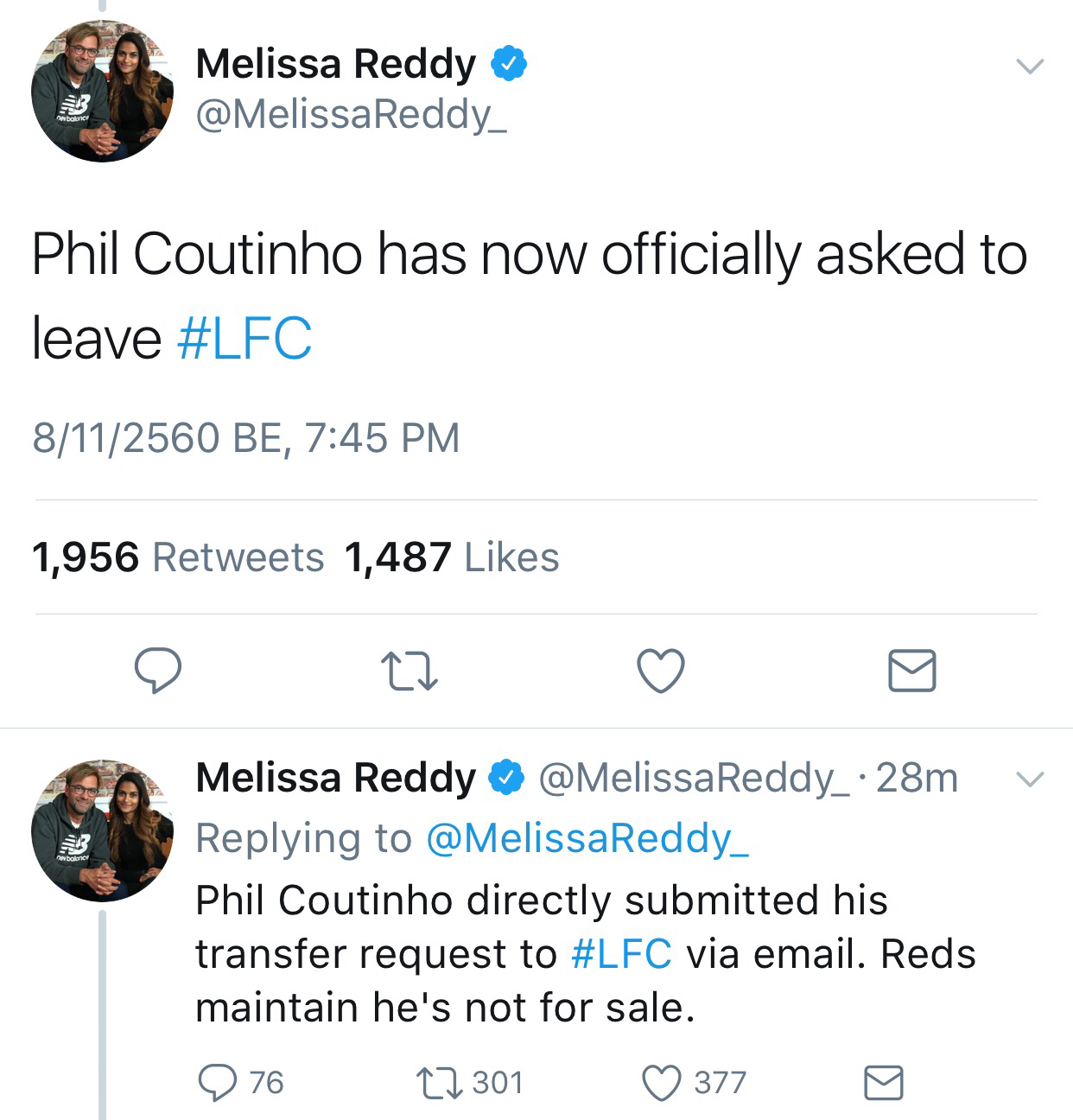Image resolution: width=1073 pixels, height=1120 pixels.
Task: Share main tweet via direct message envelope
Action: 912,671
